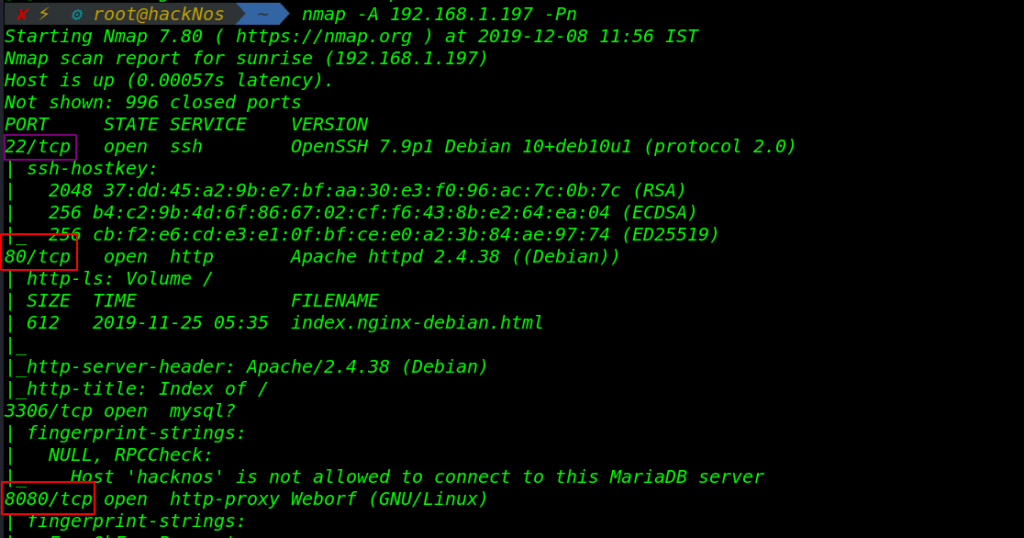Click the 3306/tcp port entry

(x=48, y=411)
